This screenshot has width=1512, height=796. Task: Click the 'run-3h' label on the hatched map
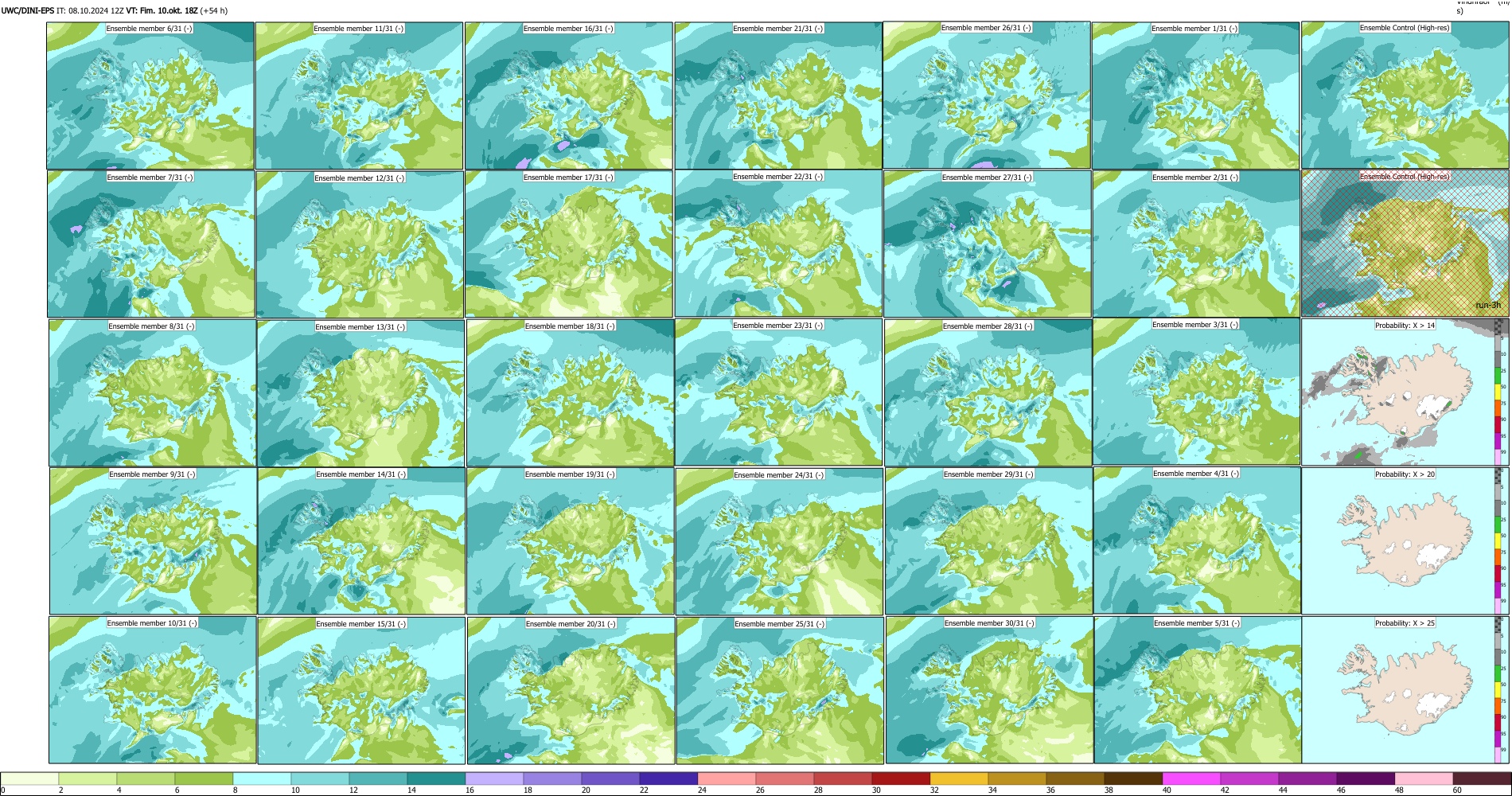(x=1487, y=306)
